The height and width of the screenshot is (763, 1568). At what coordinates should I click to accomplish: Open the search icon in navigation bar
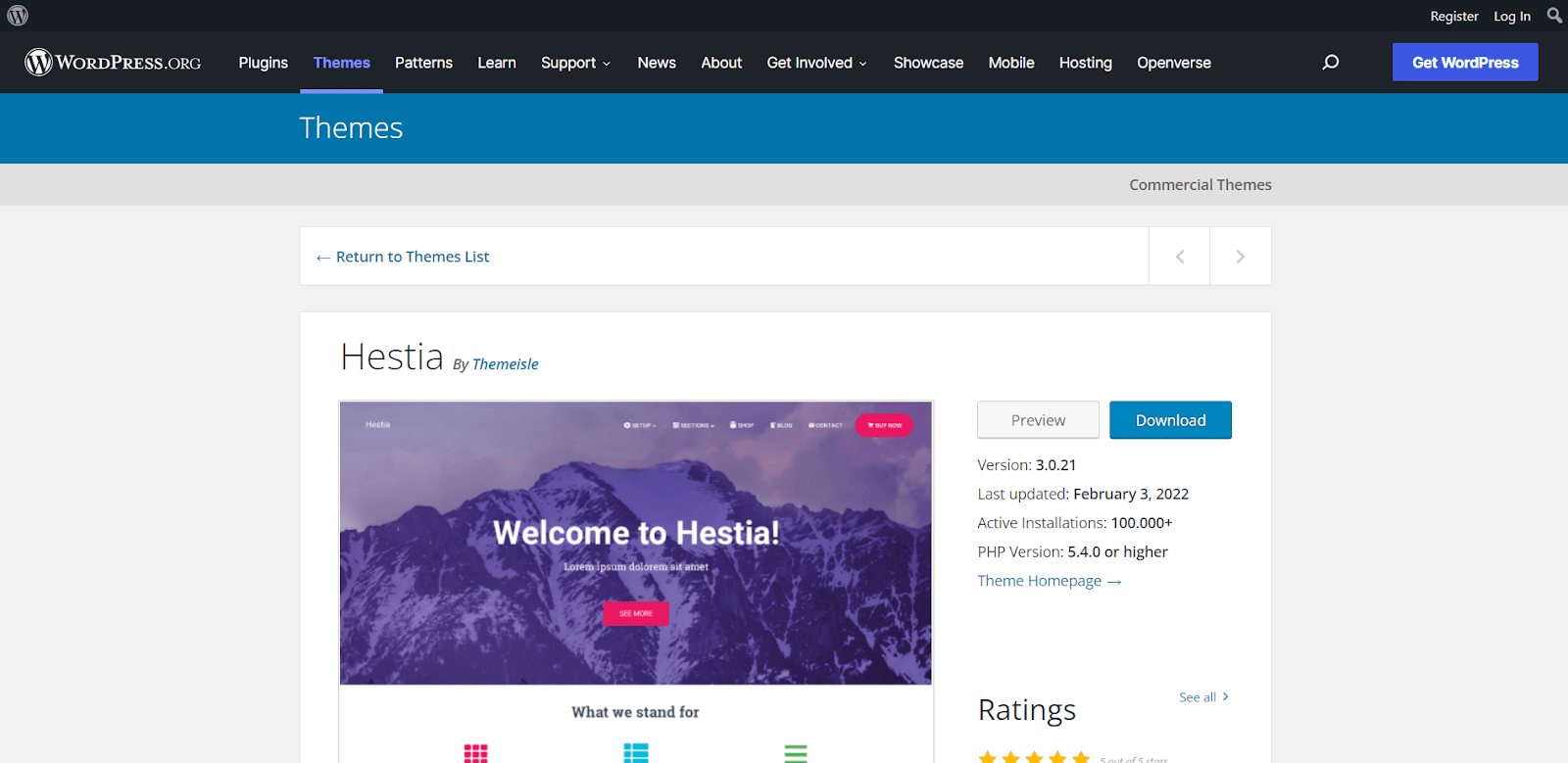1330,63
